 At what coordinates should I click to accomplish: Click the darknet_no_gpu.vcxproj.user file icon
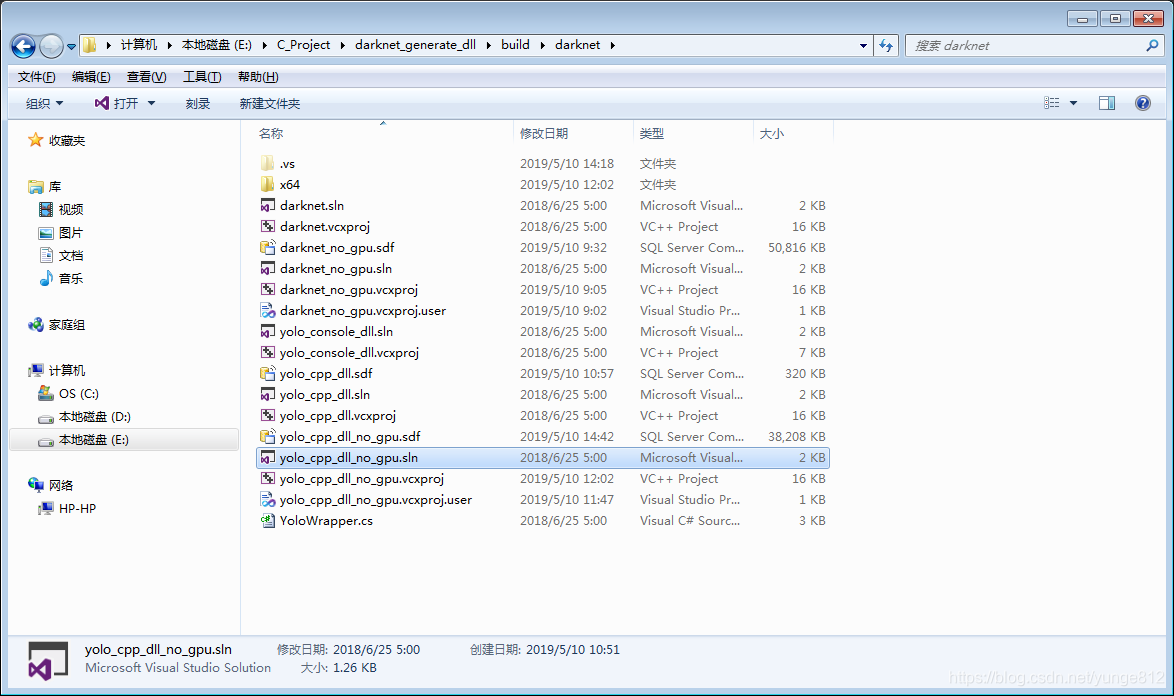coord(267,311)
